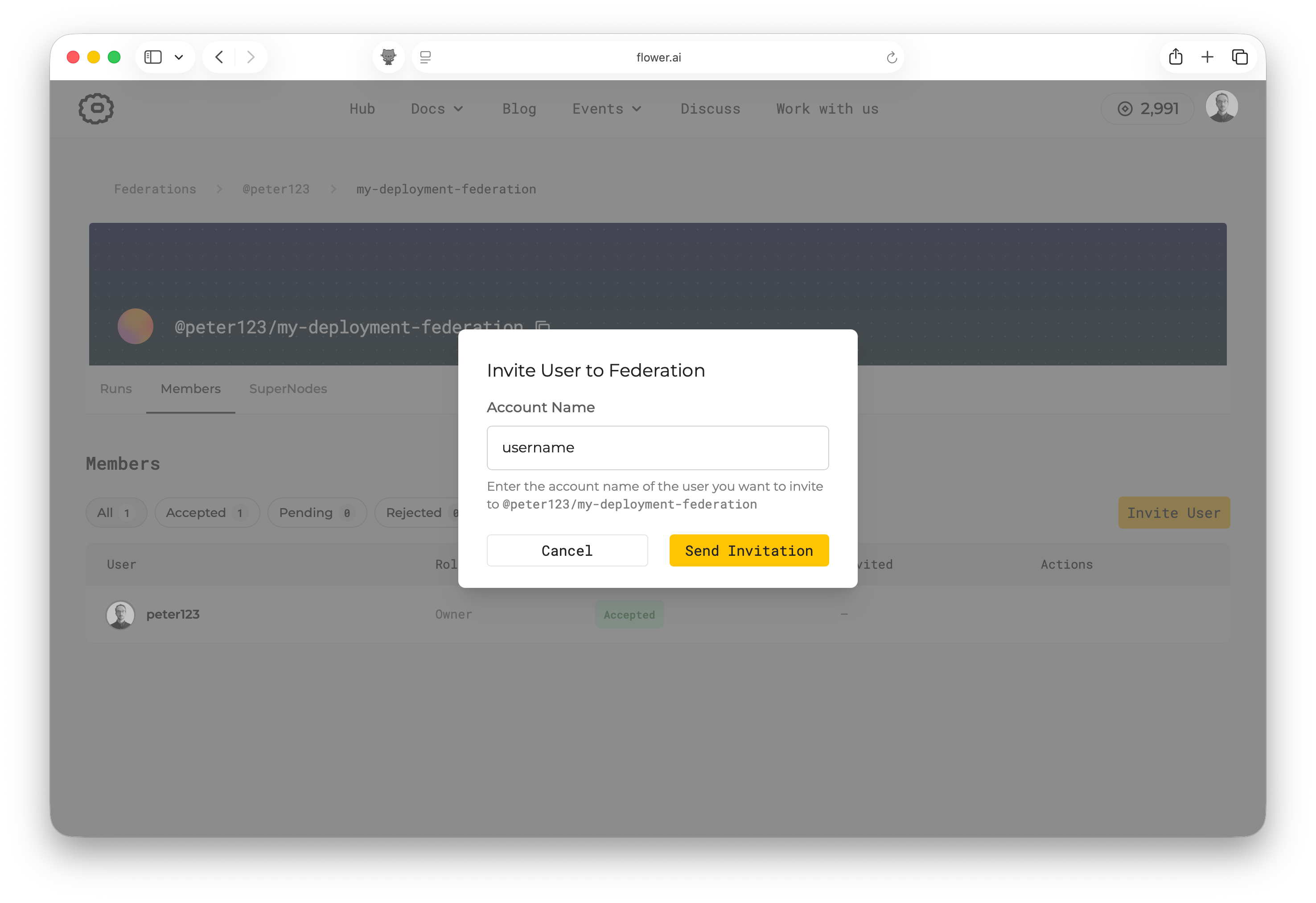1316x903 pixels.
Task: Go forward using the browser forward arrow
Action: (251, 57)
